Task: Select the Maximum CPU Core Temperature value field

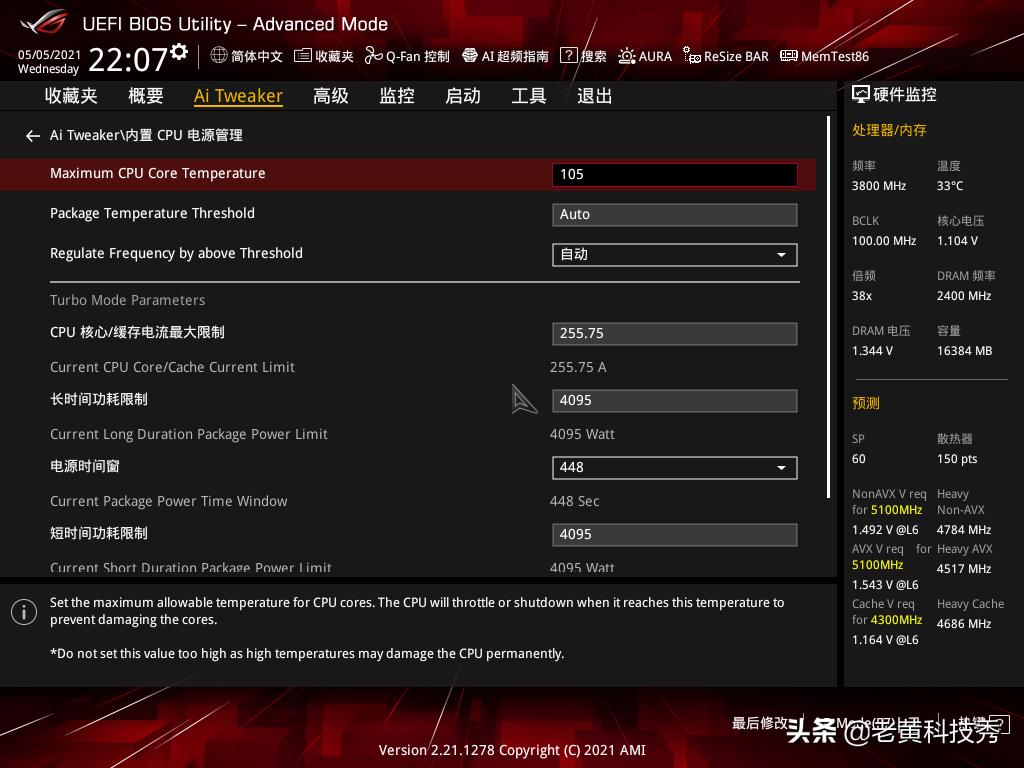Action: 674,174
